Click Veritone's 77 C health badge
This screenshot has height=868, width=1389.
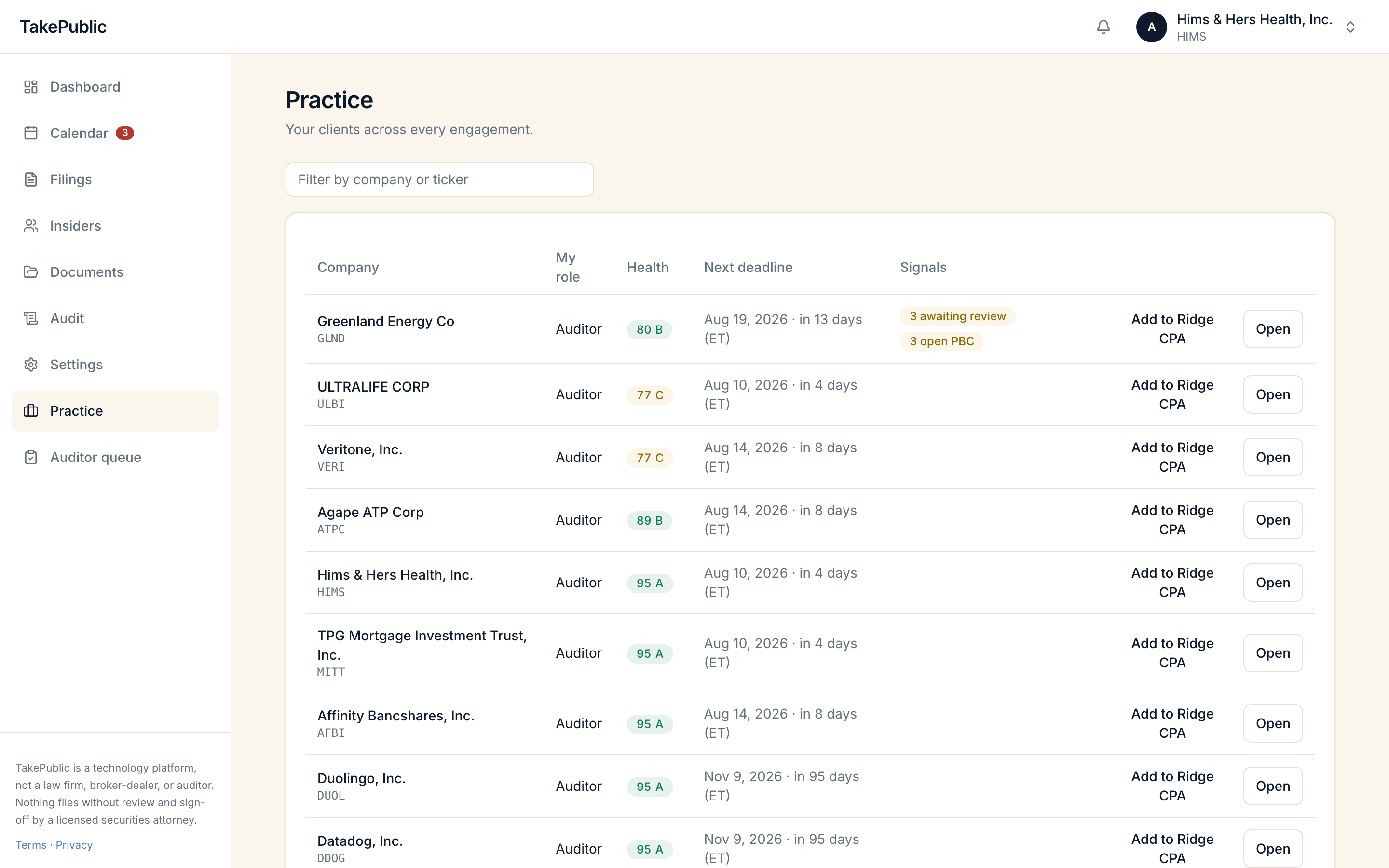click(649, 458)
